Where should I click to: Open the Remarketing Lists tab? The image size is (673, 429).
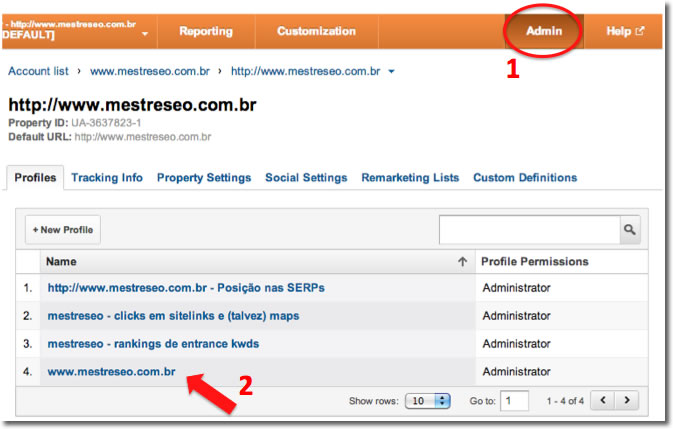(410, 178)
